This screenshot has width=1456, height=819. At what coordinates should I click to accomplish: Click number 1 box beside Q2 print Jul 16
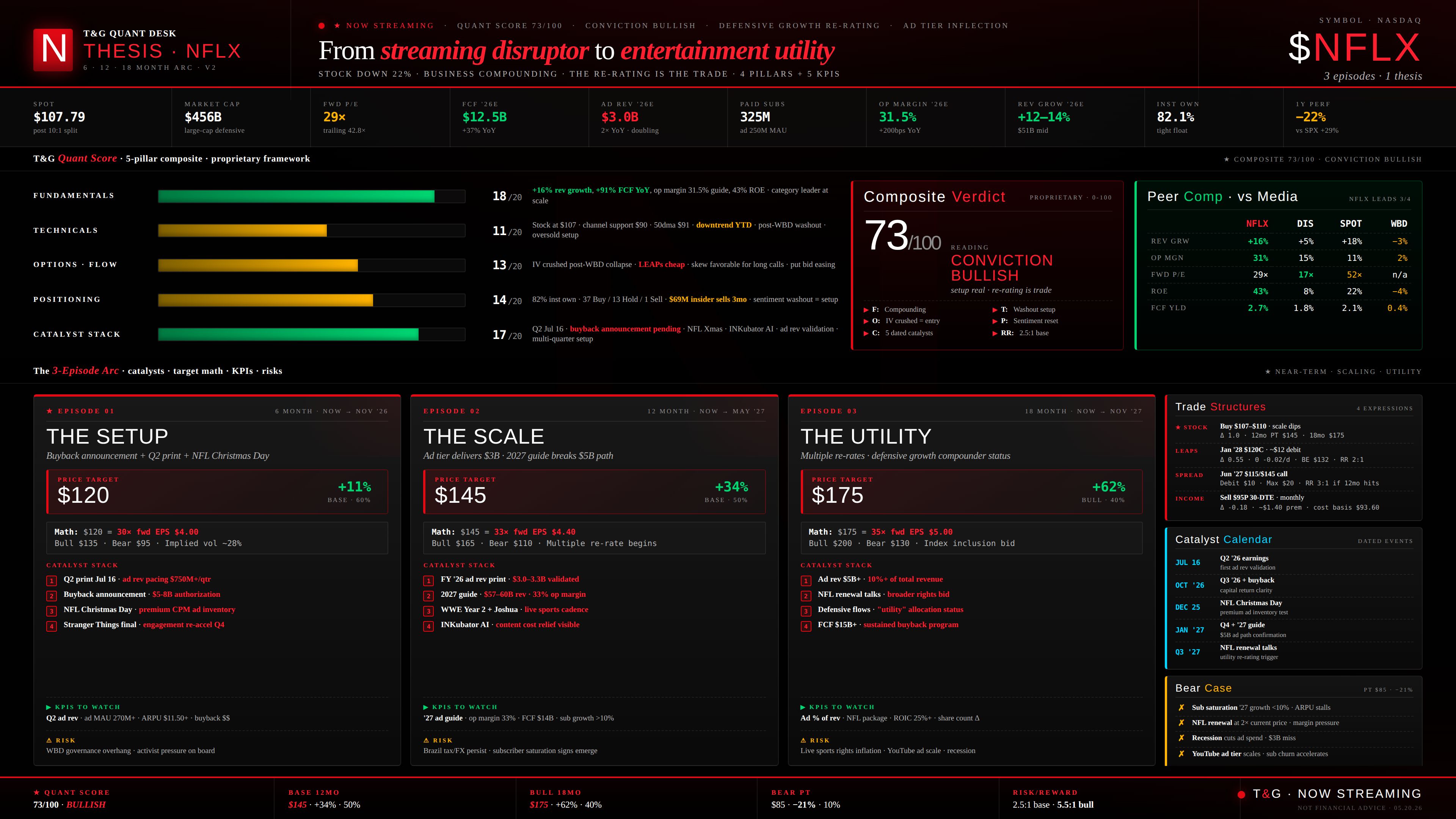click(52, 581)
